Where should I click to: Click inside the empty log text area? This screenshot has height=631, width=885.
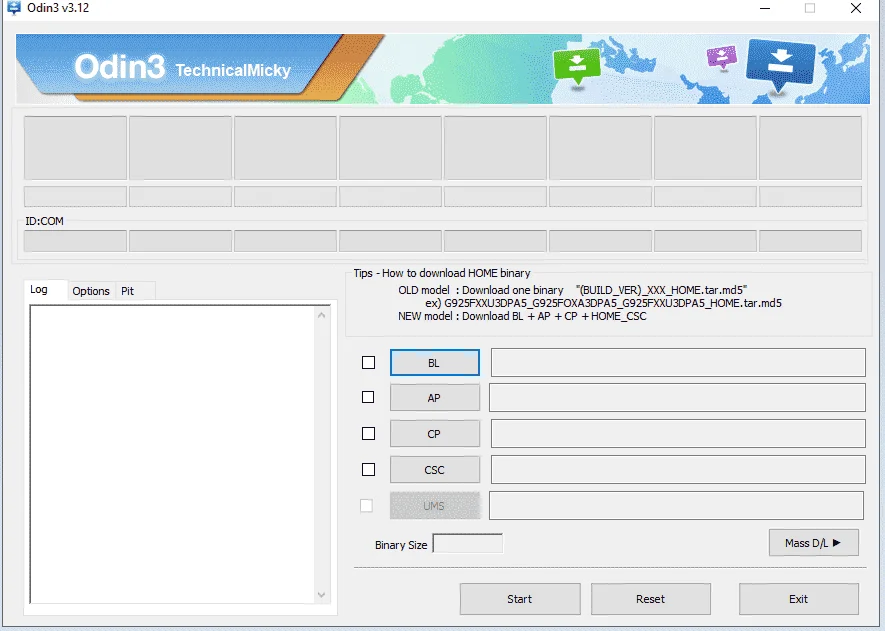(x=172, y=454)
